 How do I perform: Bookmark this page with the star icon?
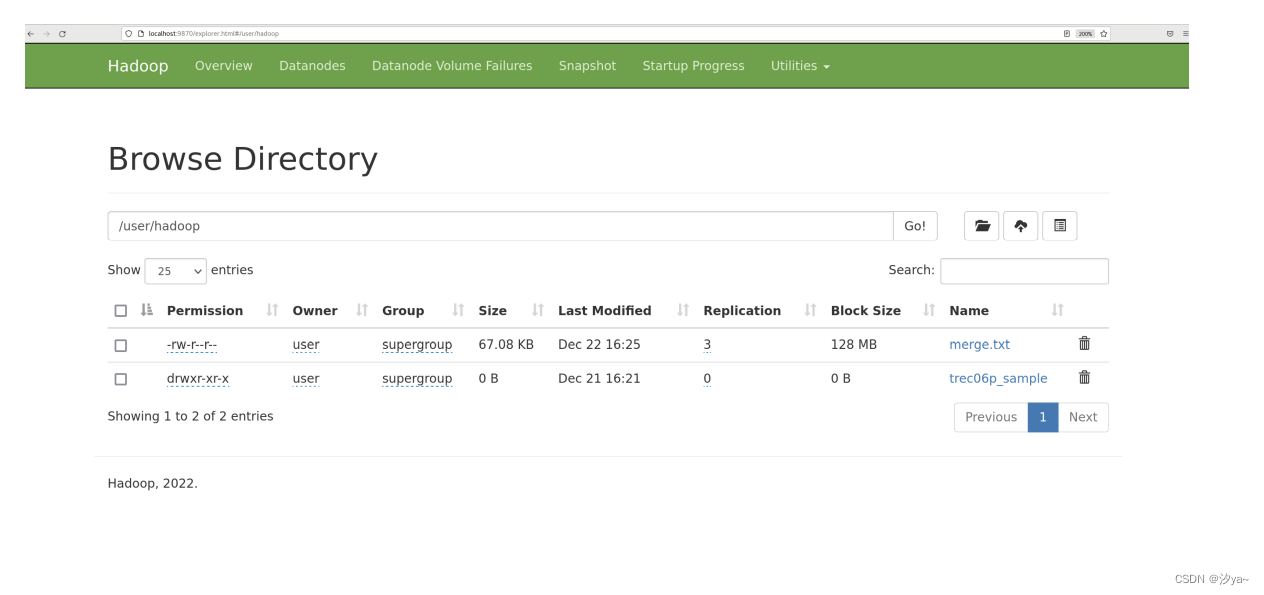pyautogui.click(x=1104, y=33)
